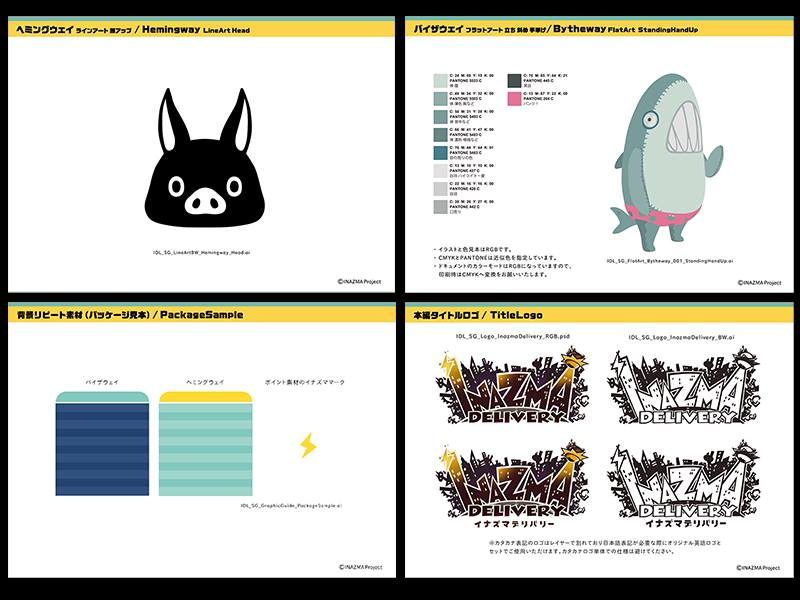Pick the deep teal-blue swatch in the palette
Screen dimensions: 800x600
point(440,153)
